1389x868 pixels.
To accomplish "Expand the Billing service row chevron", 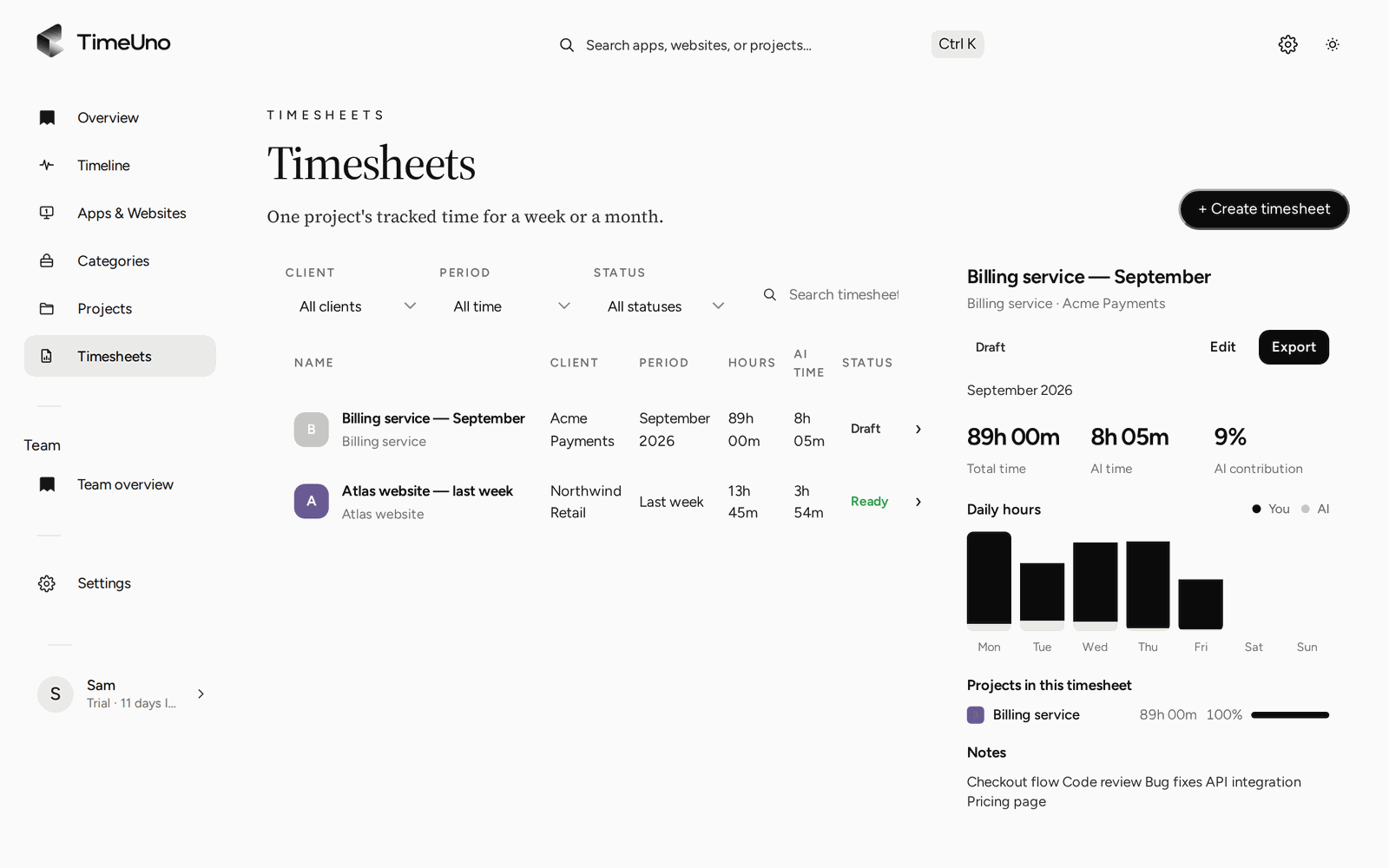I will coord(918,430).
